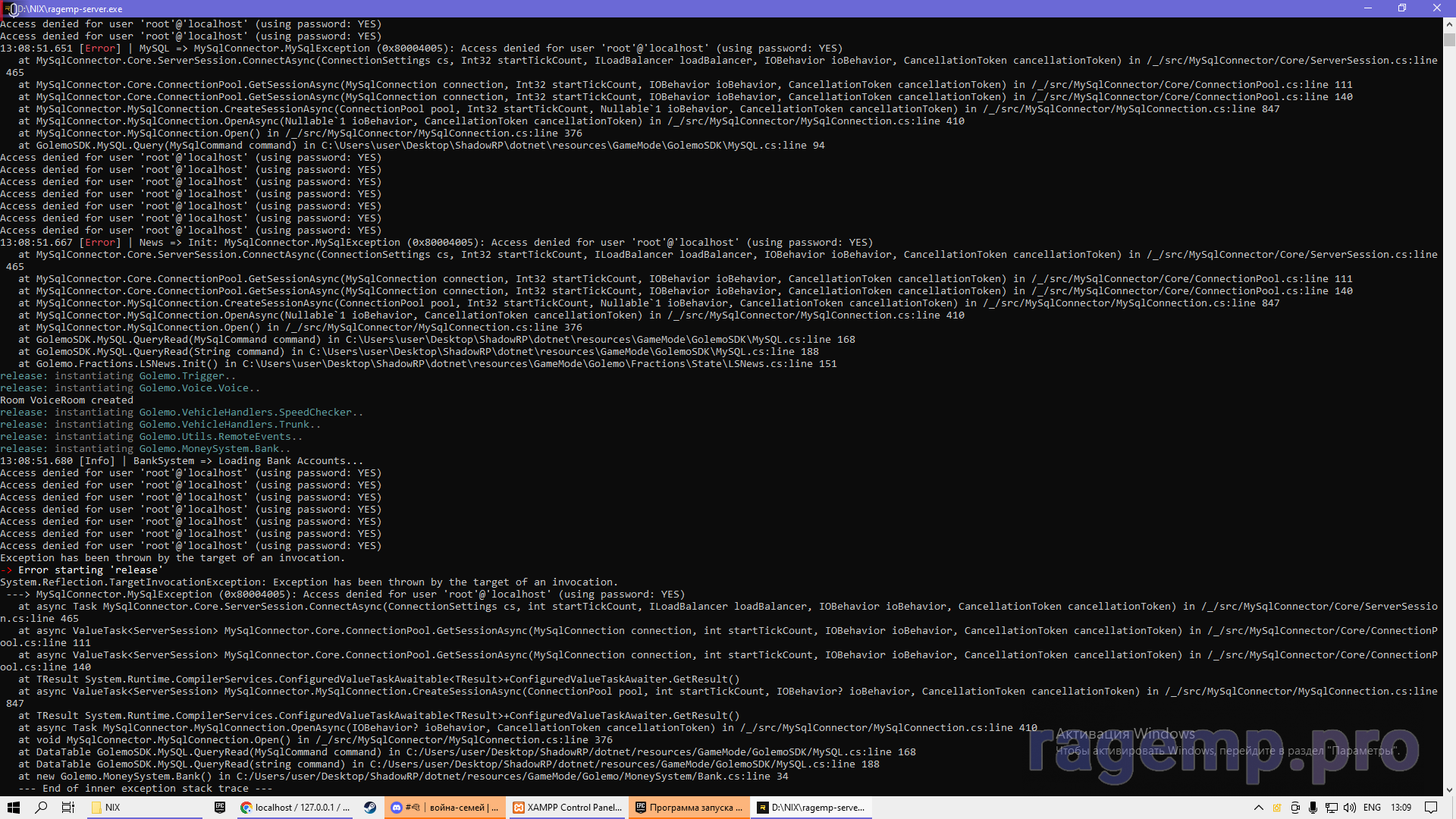1456x819 pixels.
Task: Open Task View from the taskbar
Action: coord(67,808)
